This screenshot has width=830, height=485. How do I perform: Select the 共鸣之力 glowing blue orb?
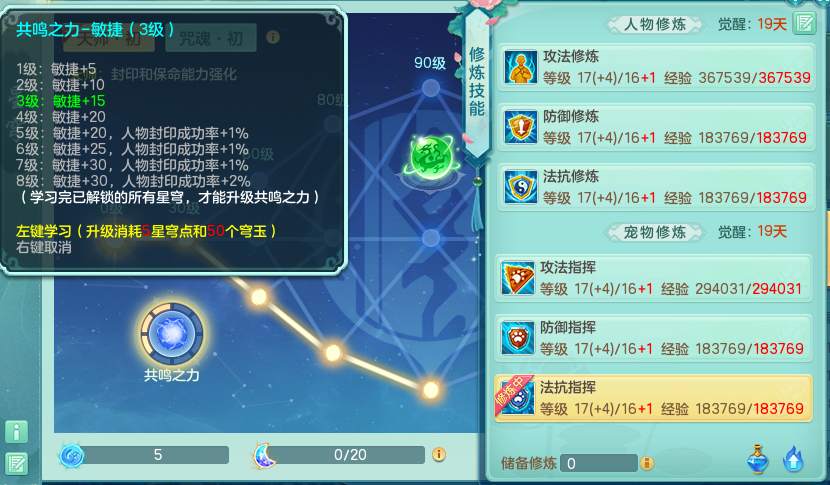[x=172, y=334]
